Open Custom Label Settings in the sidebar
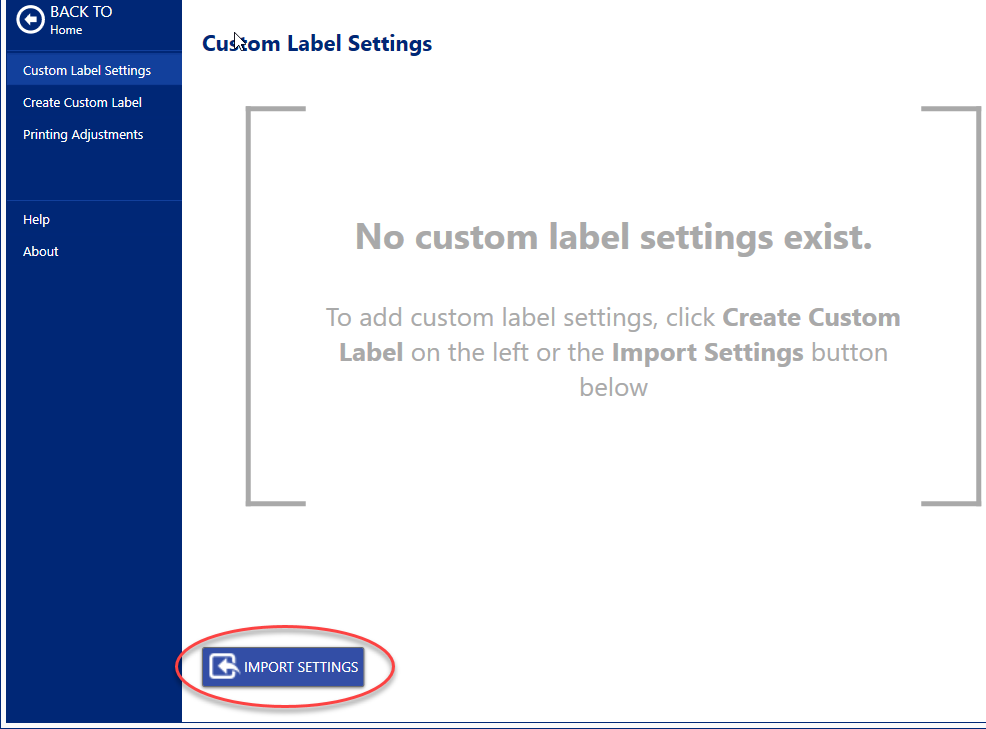This screenshot has width=986, height=729. (x=87, y=71)
